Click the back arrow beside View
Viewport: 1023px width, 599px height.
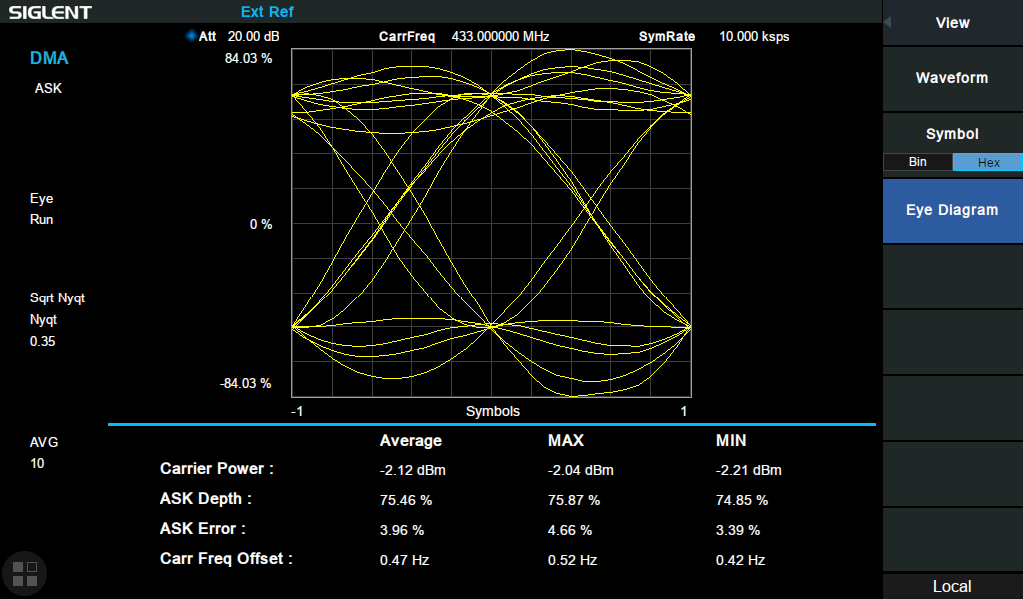tap(888, 22)
